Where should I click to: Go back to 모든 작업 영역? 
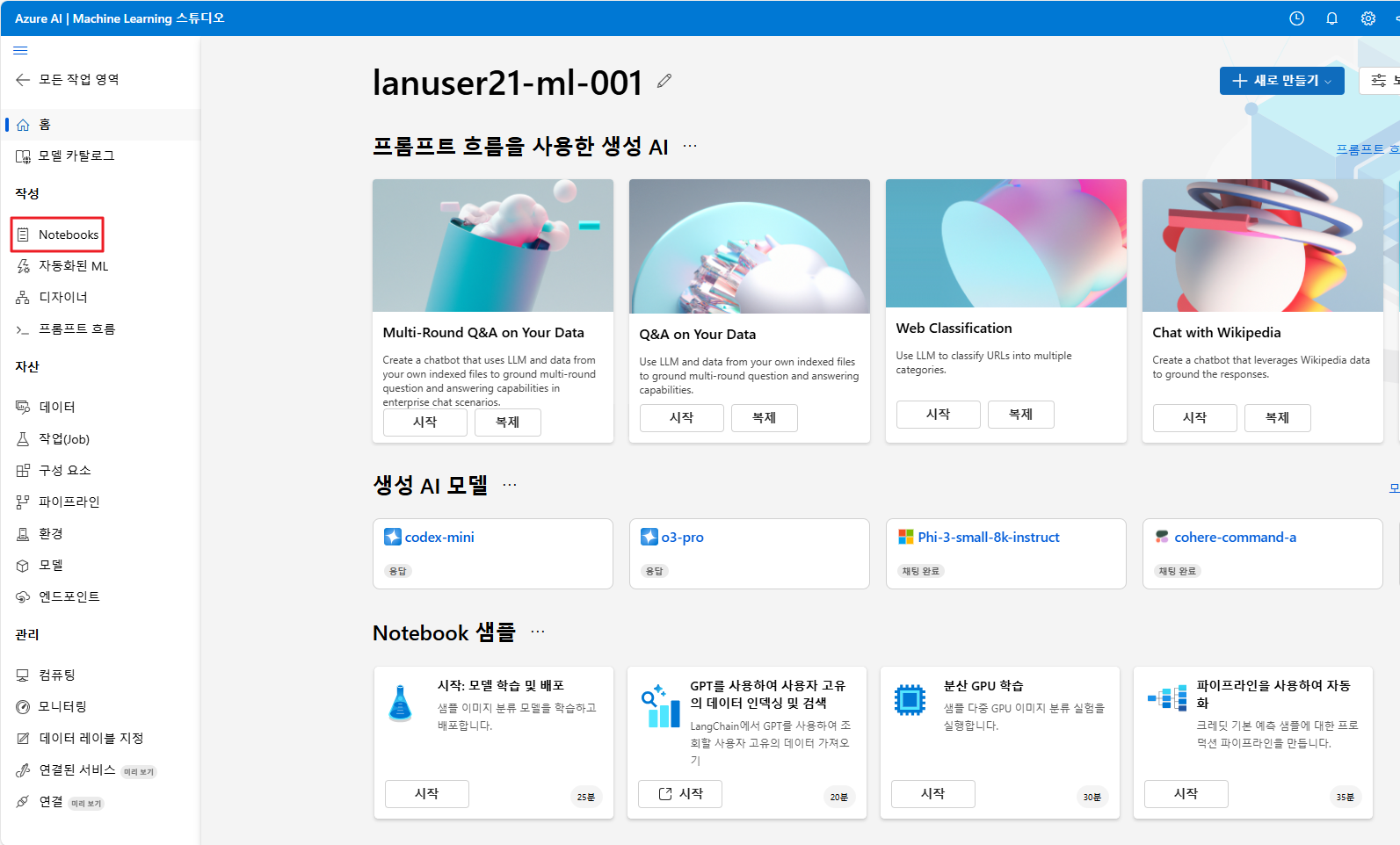(67, 79)
